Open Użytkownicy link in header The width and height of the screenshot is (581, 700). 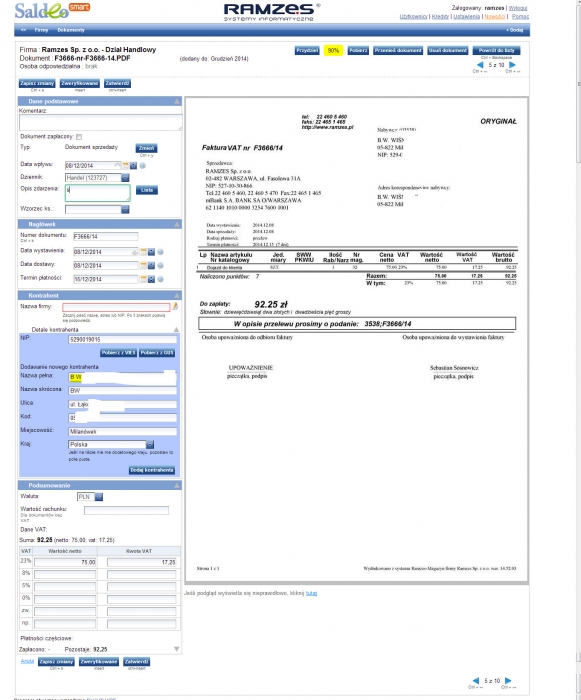pyautogui.click(x=414, y=17)
